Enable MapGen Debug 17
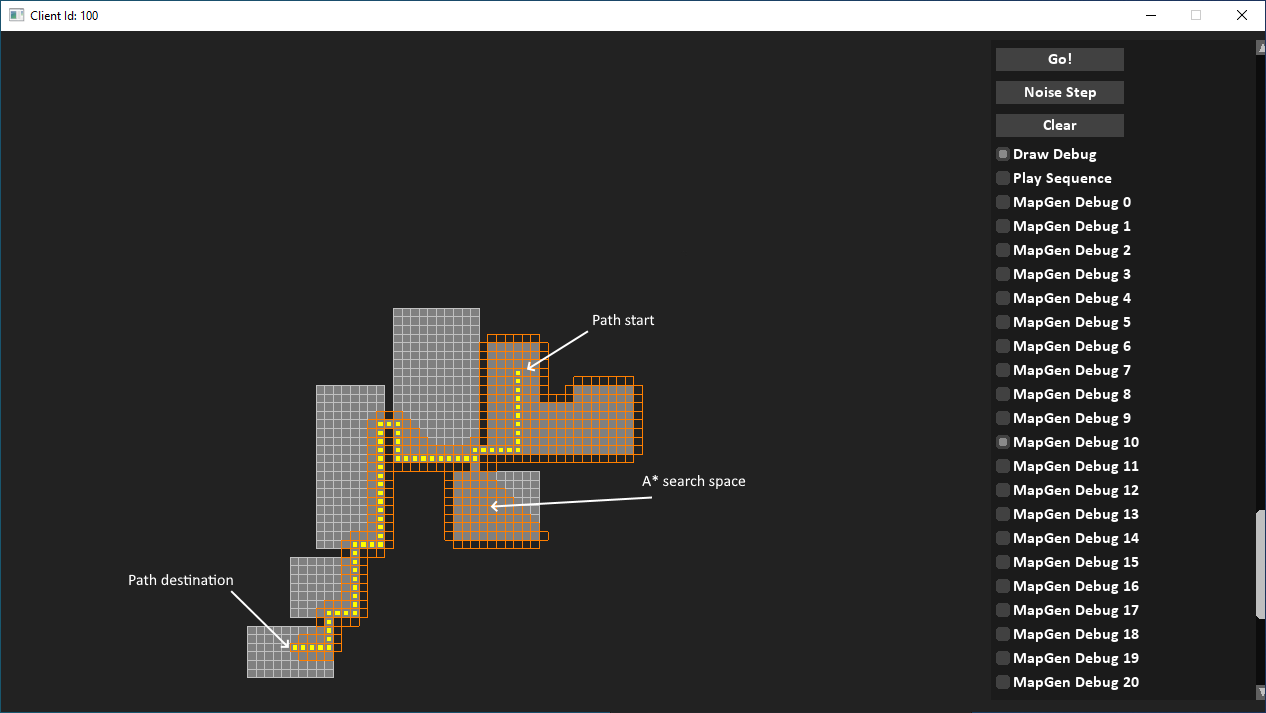 point(1002,609)
